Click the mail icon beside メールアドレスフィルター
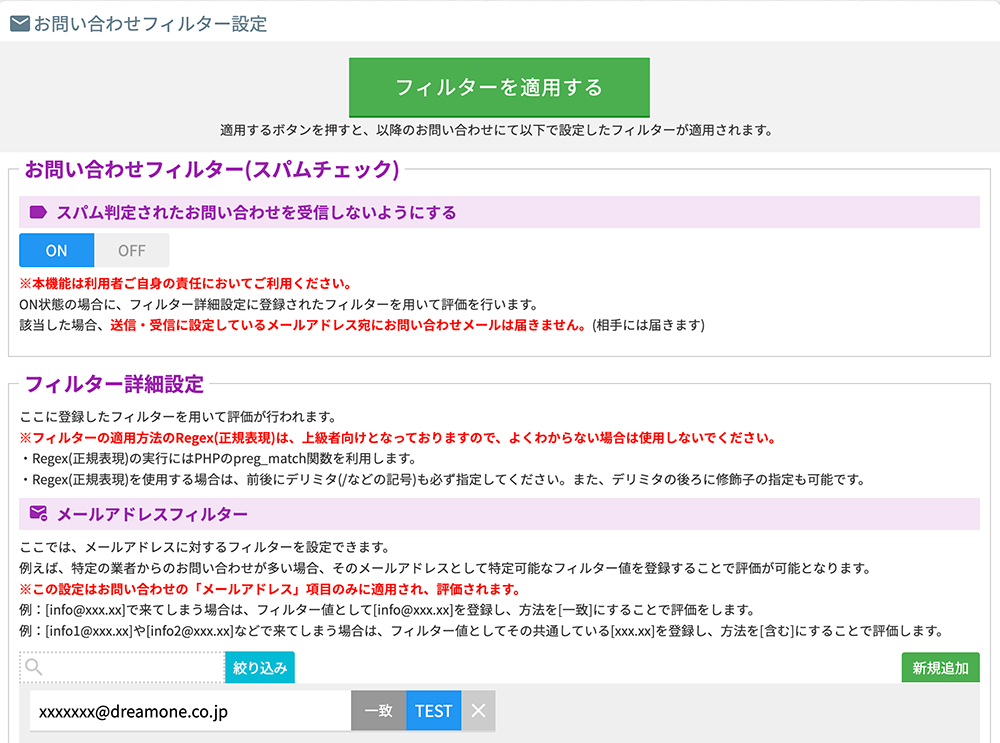 [39, 514]
